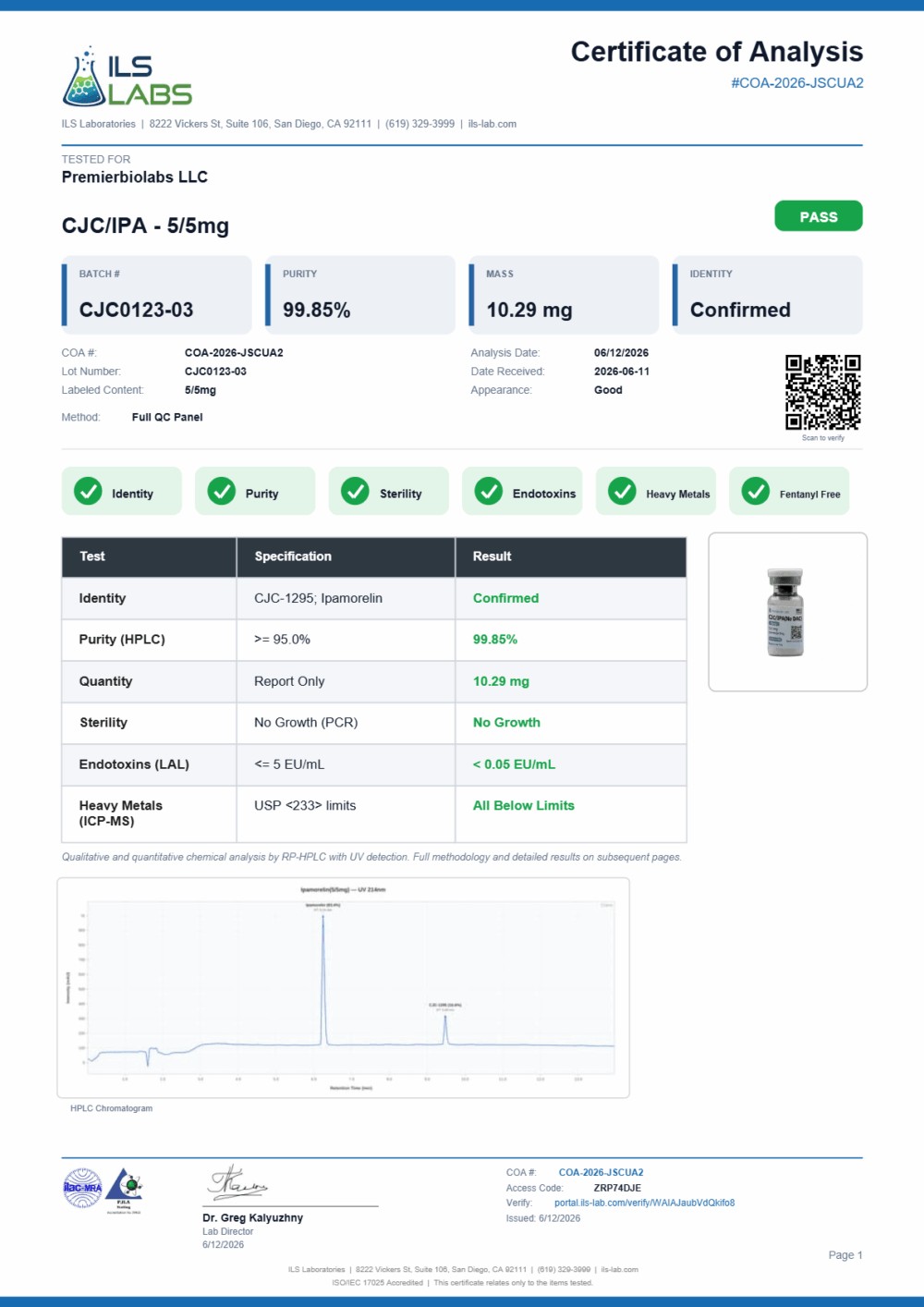
Task: Click the ILS Labs flask logo
Action: coord(127,77)
